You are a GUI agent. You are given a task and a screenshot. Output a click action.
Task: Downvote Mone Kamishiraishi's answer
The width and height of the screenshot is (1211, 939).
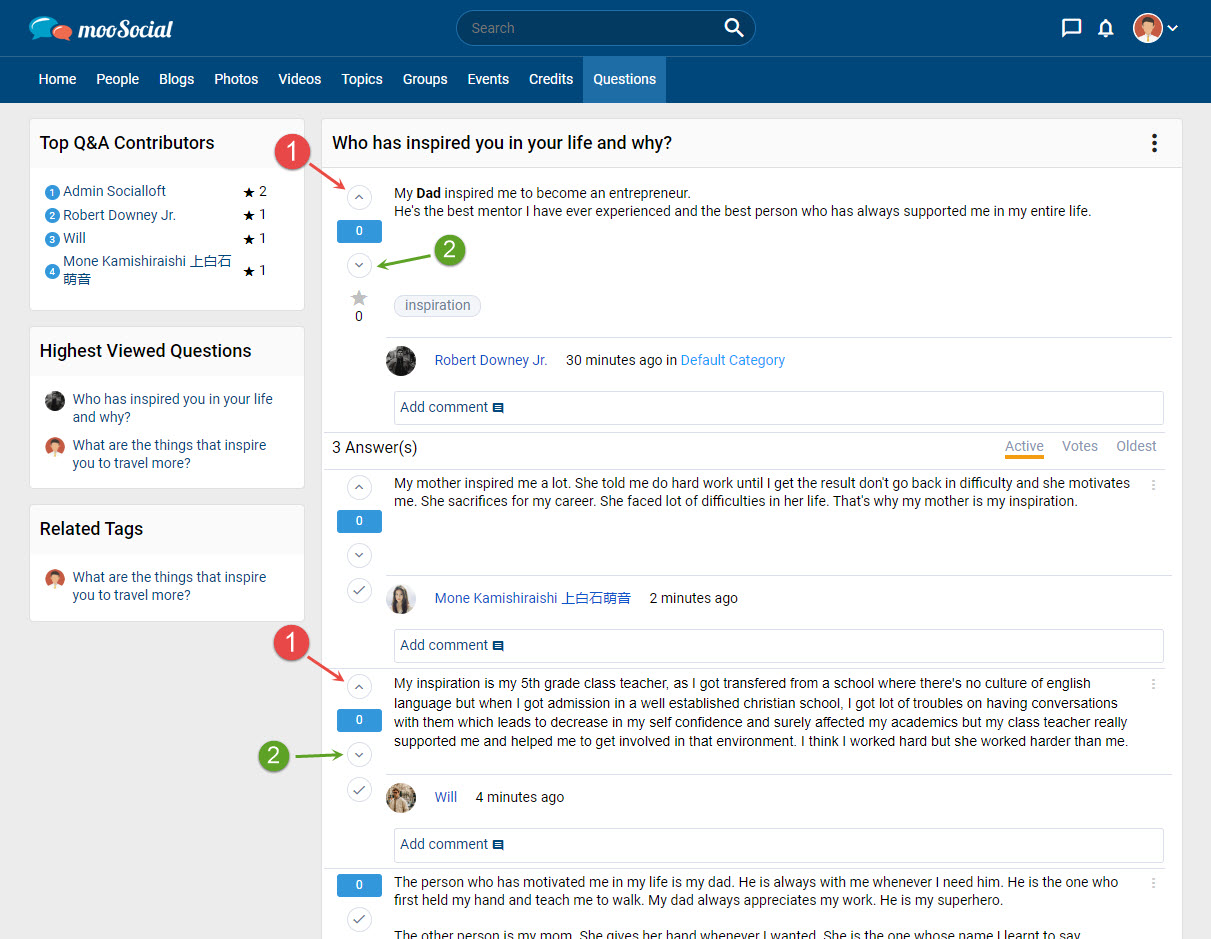(359, 555)
